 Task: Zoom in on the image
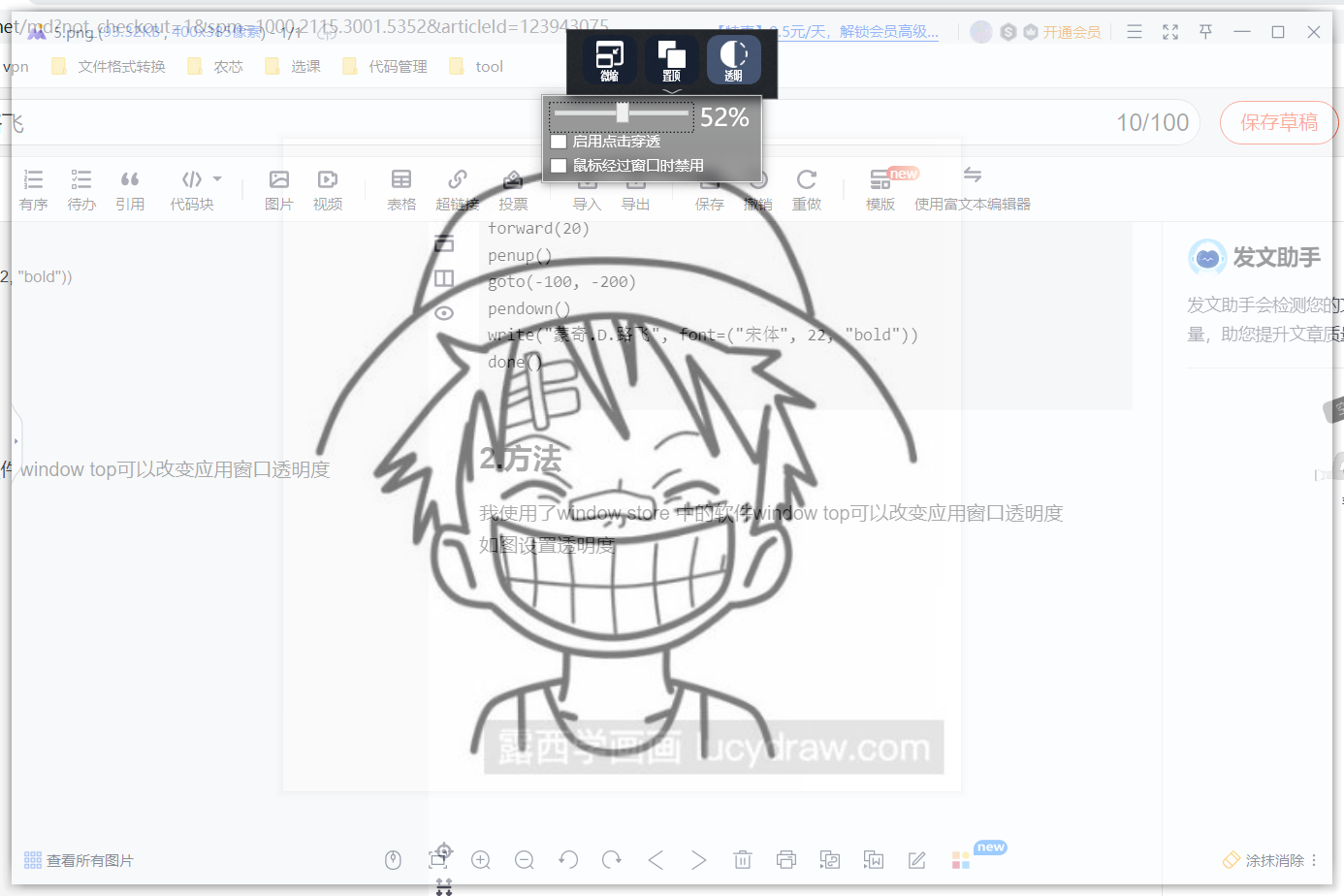481,860
